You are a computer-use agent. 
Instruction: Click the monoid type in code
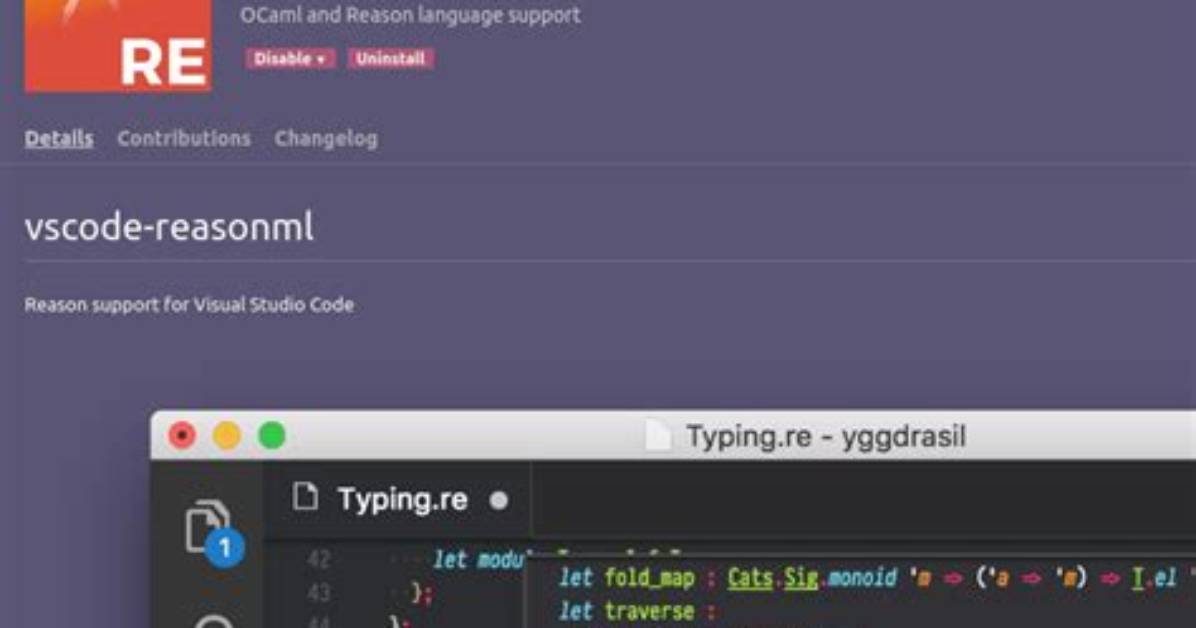862,578
